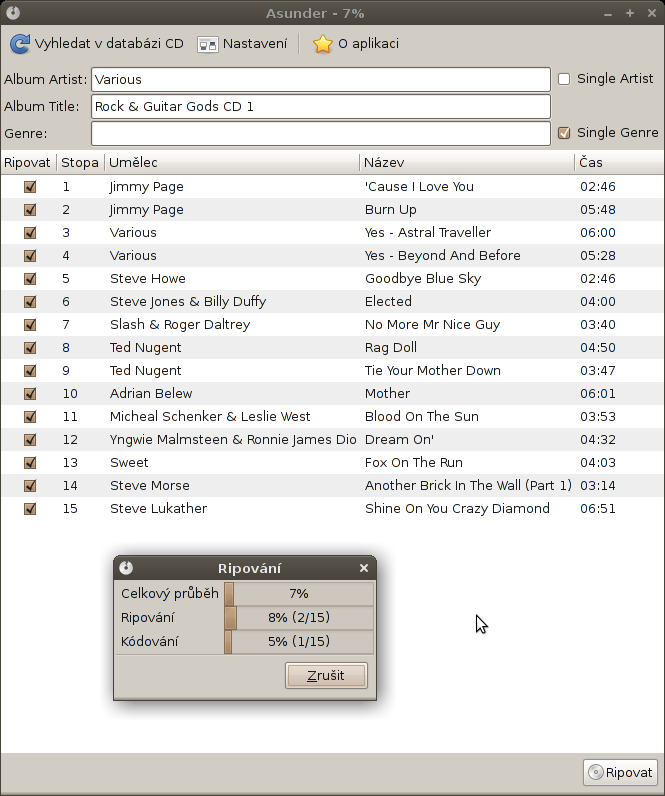
Task: Click the Album Title input field
Action: click(321, 107)
